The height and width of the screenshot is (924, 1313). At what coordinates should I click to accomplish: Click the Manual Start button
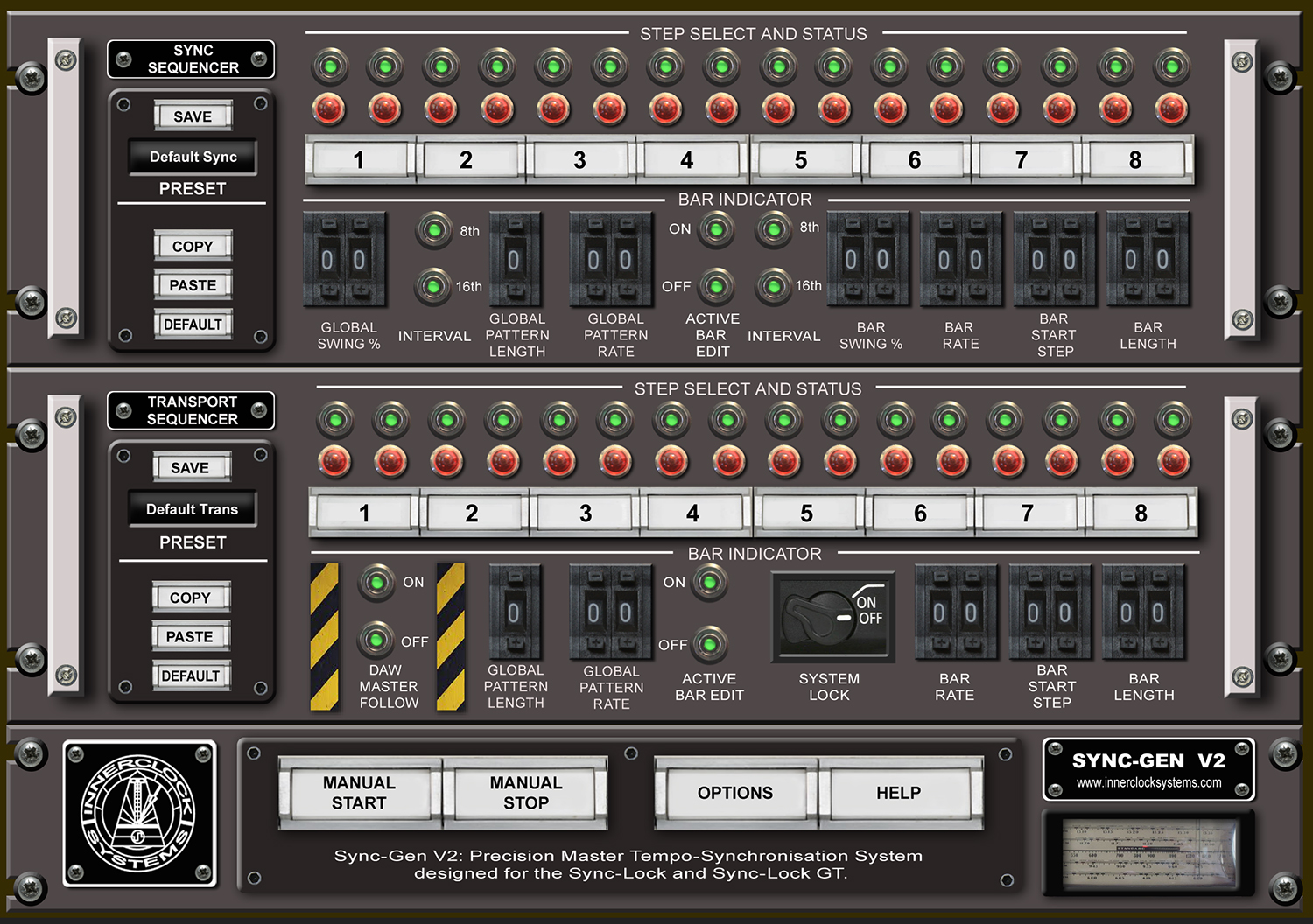(x=360, y=793)
